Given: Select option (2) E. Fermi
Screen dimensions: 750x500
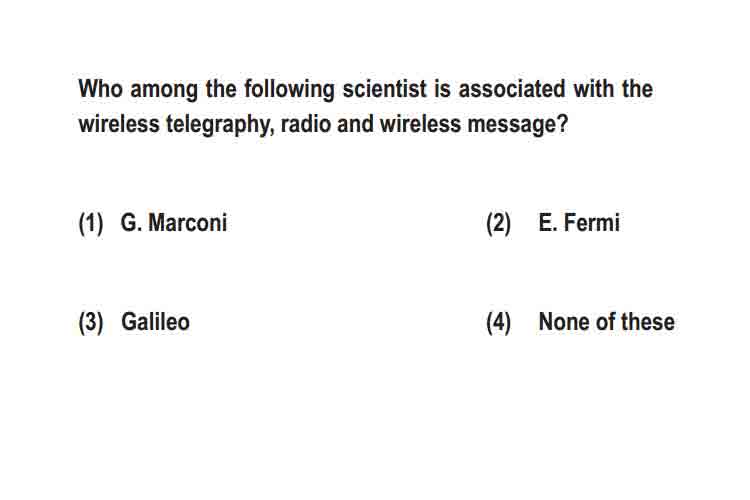Looking at the screenshot, I should pyautogui.click(x=553, y=223).
